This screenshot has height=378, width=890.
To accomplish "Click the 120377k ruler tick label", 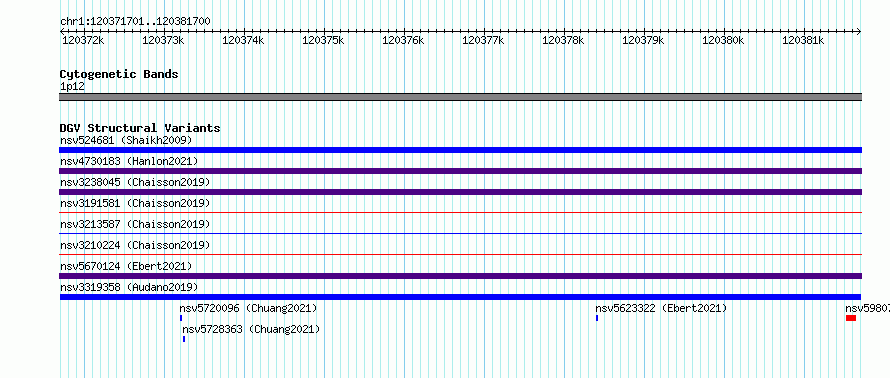I will click(484, 40).
